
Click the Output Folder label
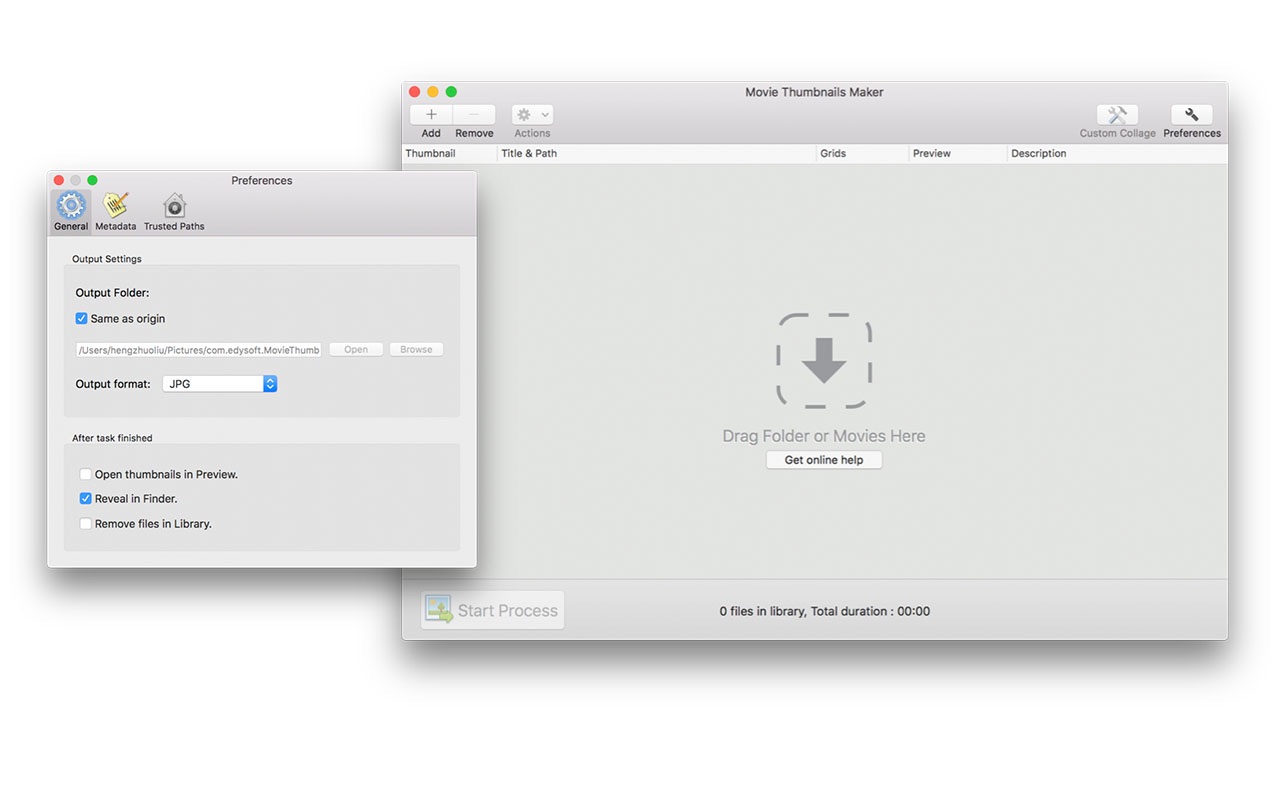click(x=112, y=293)
